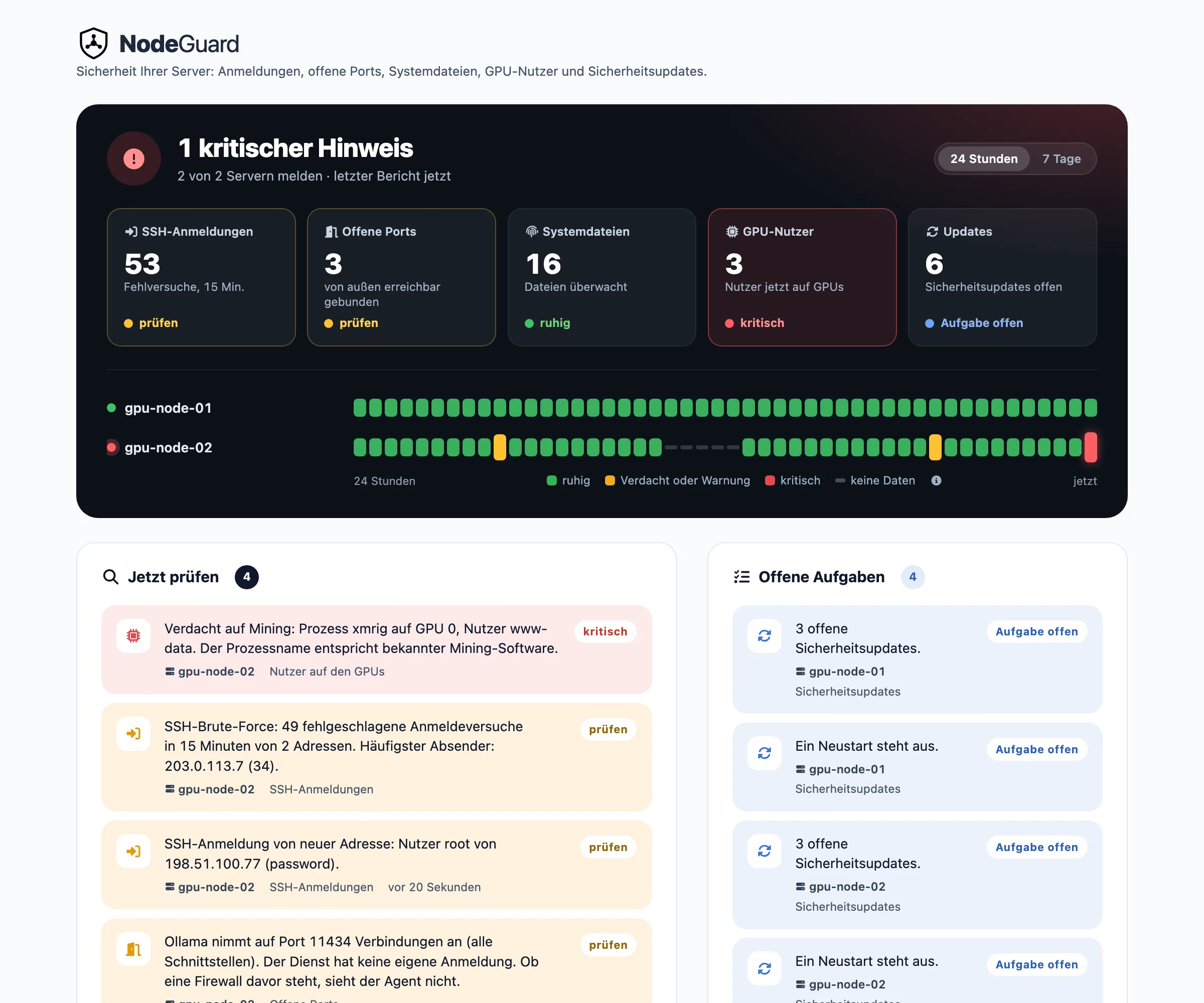Click the door icon on Ollama alert
Viewport: 1204px width, 1003px height.
(133, 949)
